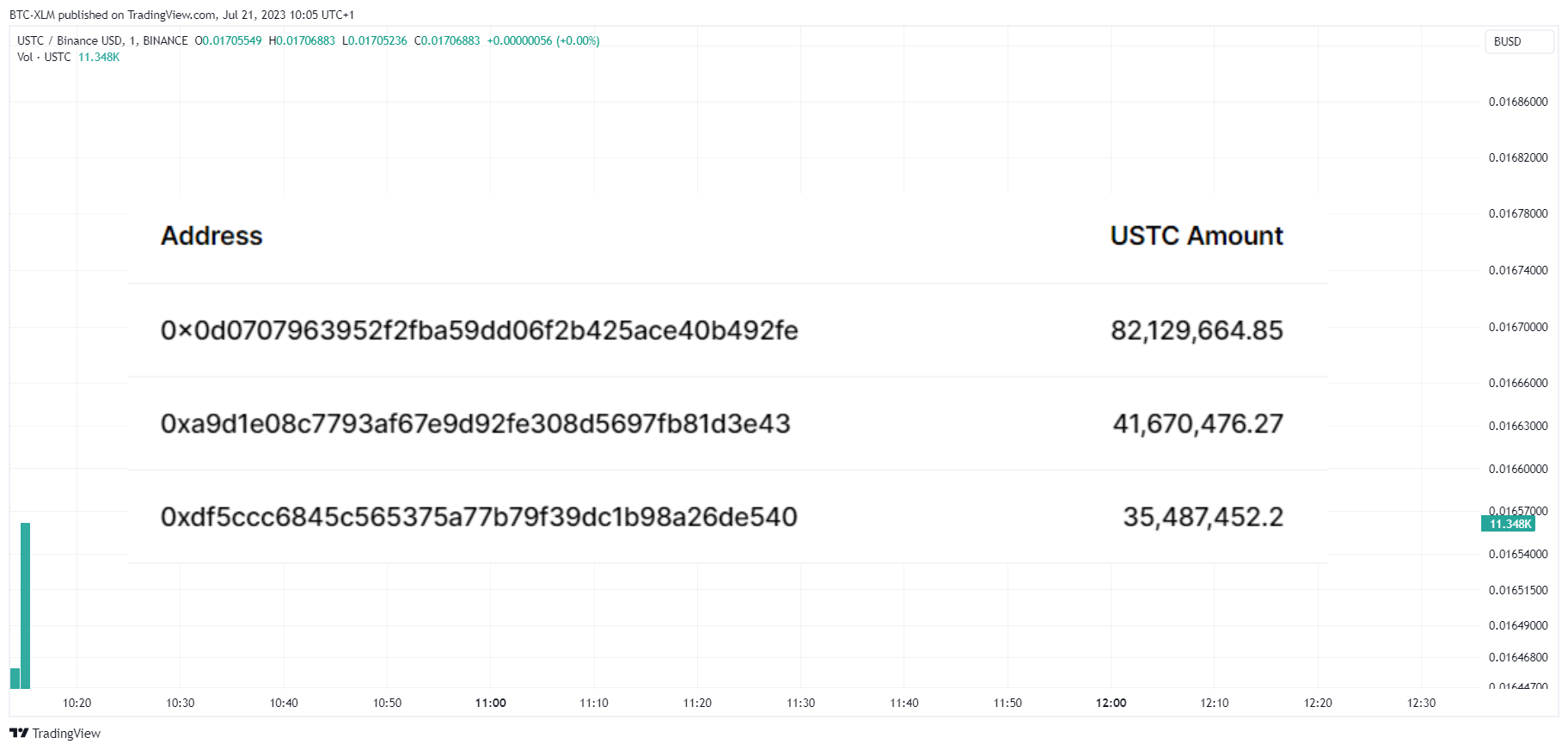The width and height of the screenshot is (1568, 750).
Task: Click the 11:10 time axis label
Action: [x=594, y=703]
